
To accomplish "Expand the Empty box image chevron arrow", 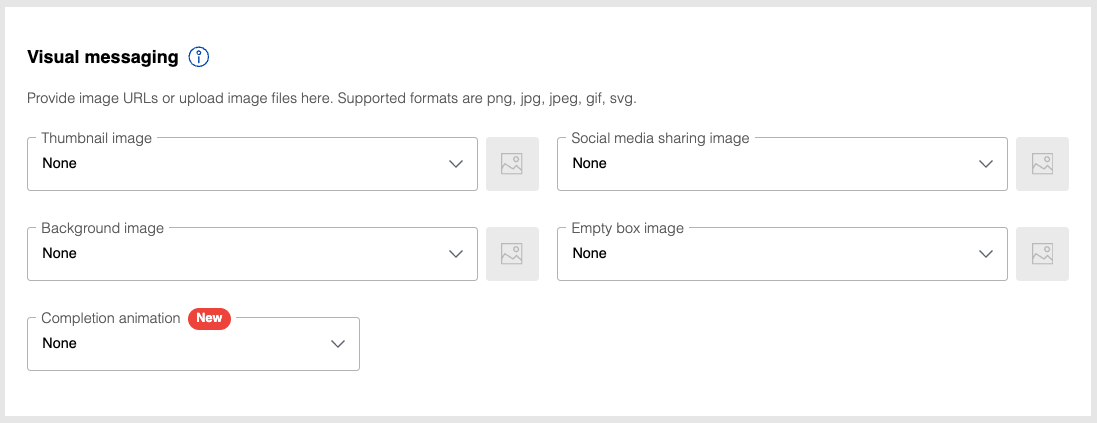I will [x=986, y=254].
